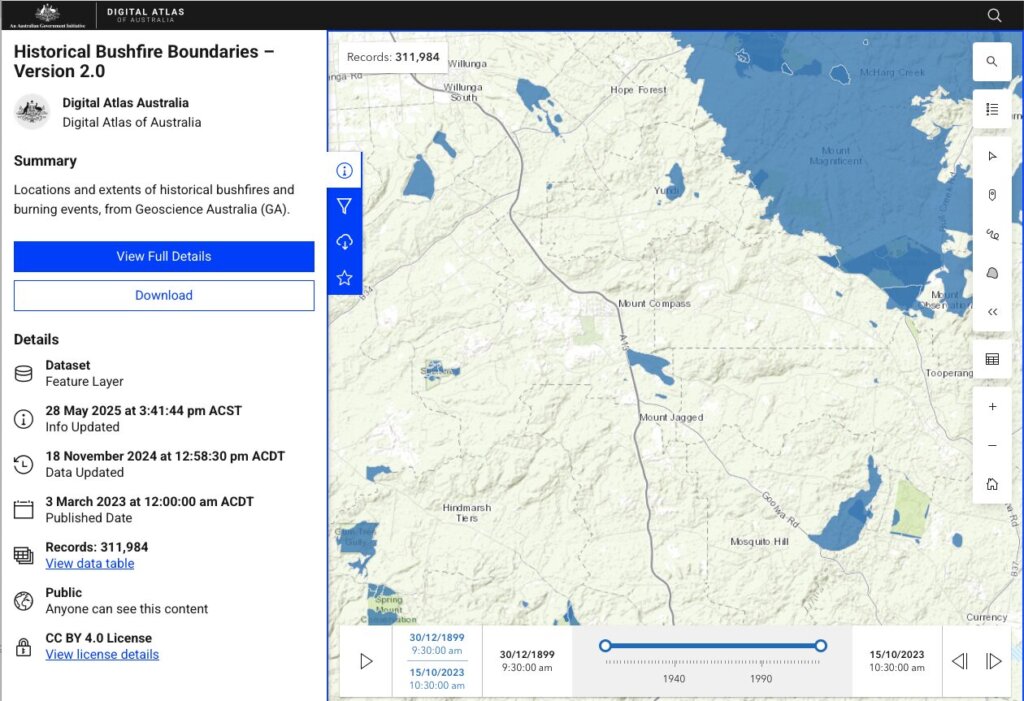Activate the sketch drawing tool
This screenshot has height=701, width=1024.
pyautogui.click(x=992, y=233)
